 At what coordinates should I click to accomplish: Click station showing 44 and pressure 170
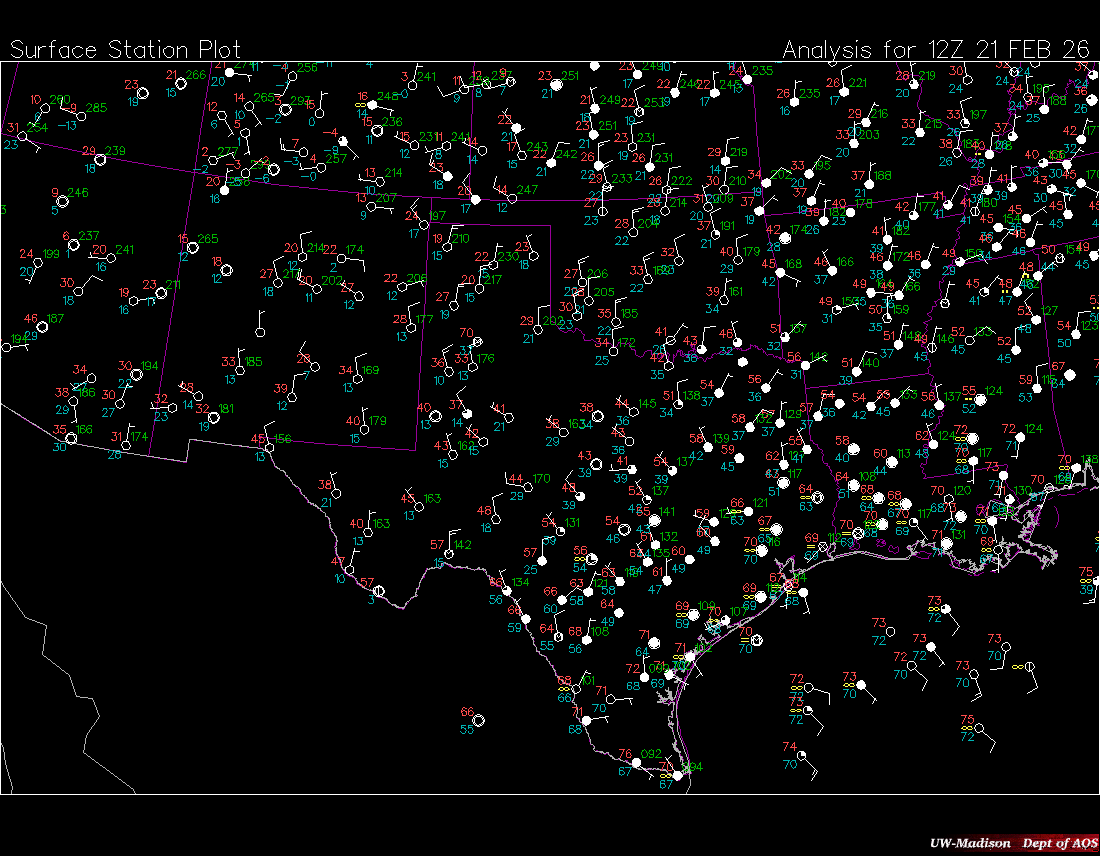[x=528, y=486]
